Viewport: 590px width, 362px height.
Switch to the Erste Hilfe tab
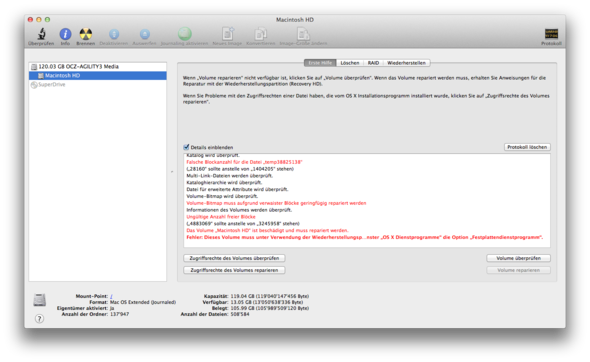point(320,63)
